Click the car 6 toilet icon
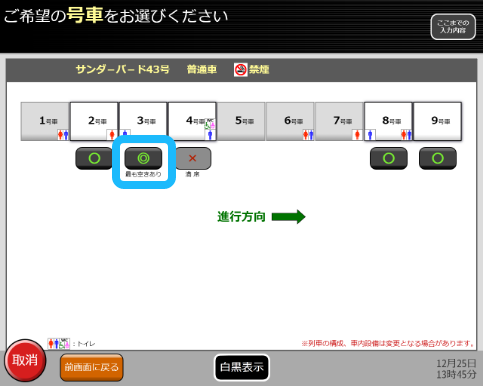The width and height of the screenshot is (483, 386). 308,135
